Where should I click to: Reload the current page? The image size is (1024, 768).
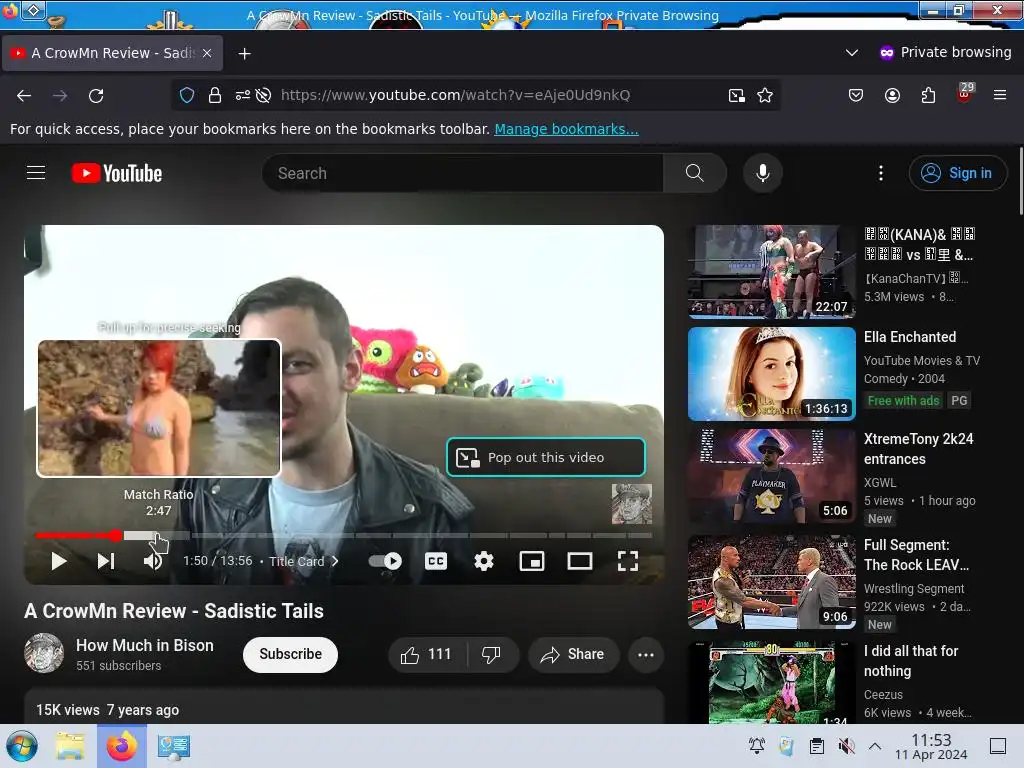coord(96,95)
